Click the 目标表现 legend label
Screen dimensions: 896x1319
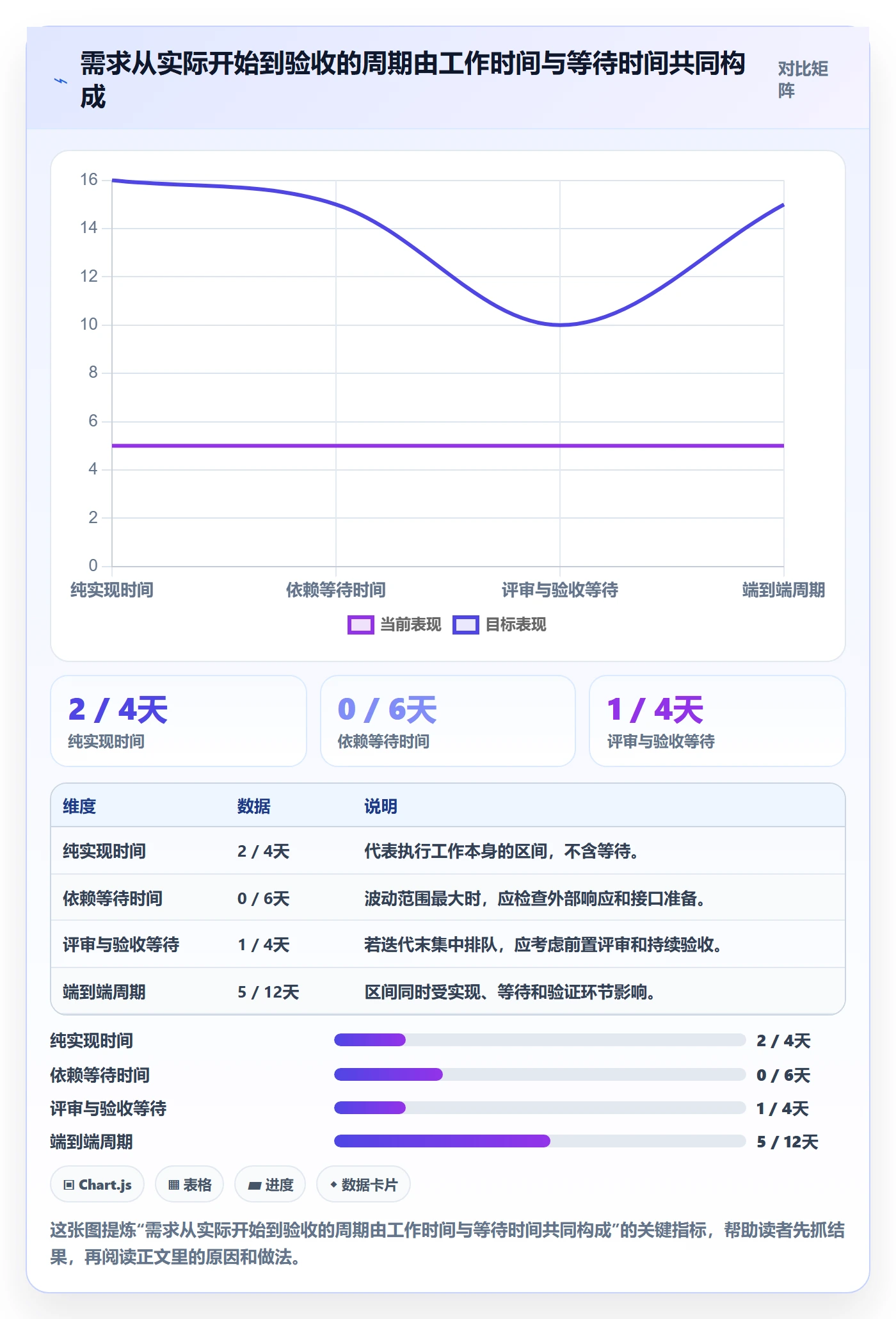click(516, 625)
